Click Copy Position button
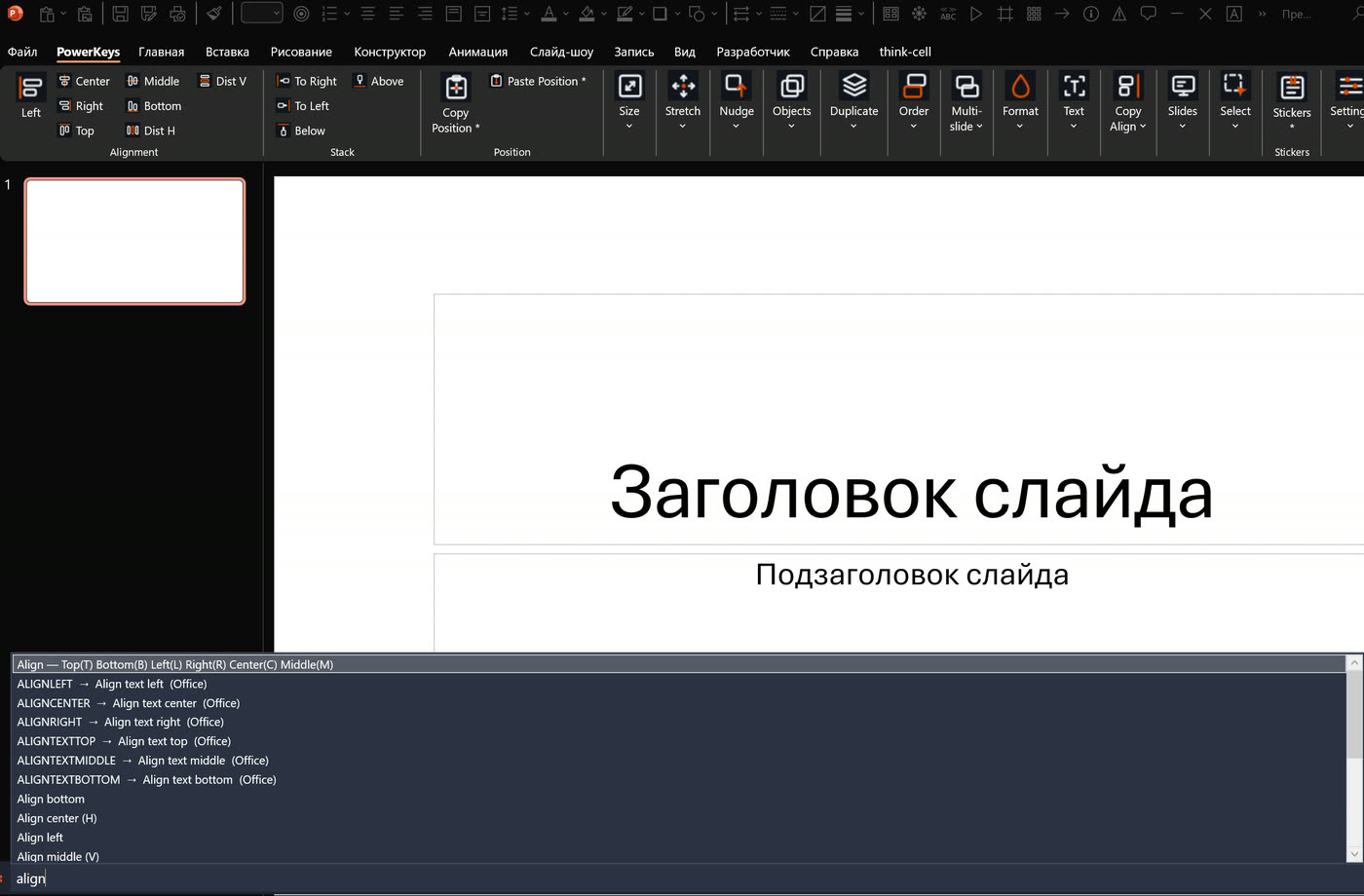The width and height of the screenshot is (1364, 896). pyautogui.click(x=456, y=103)
